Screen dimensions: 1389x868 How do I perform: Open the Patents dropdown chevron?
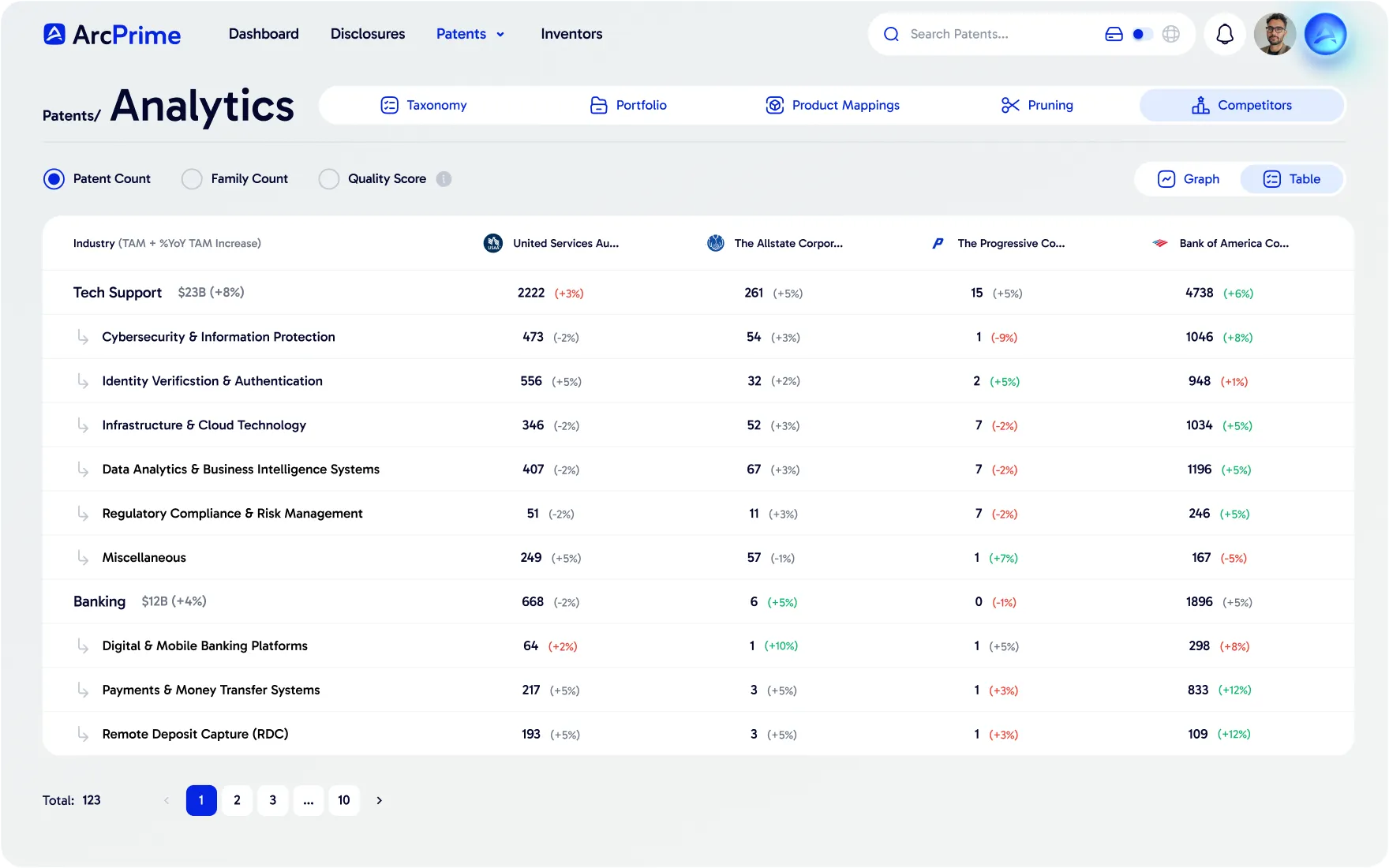[500, 35]
